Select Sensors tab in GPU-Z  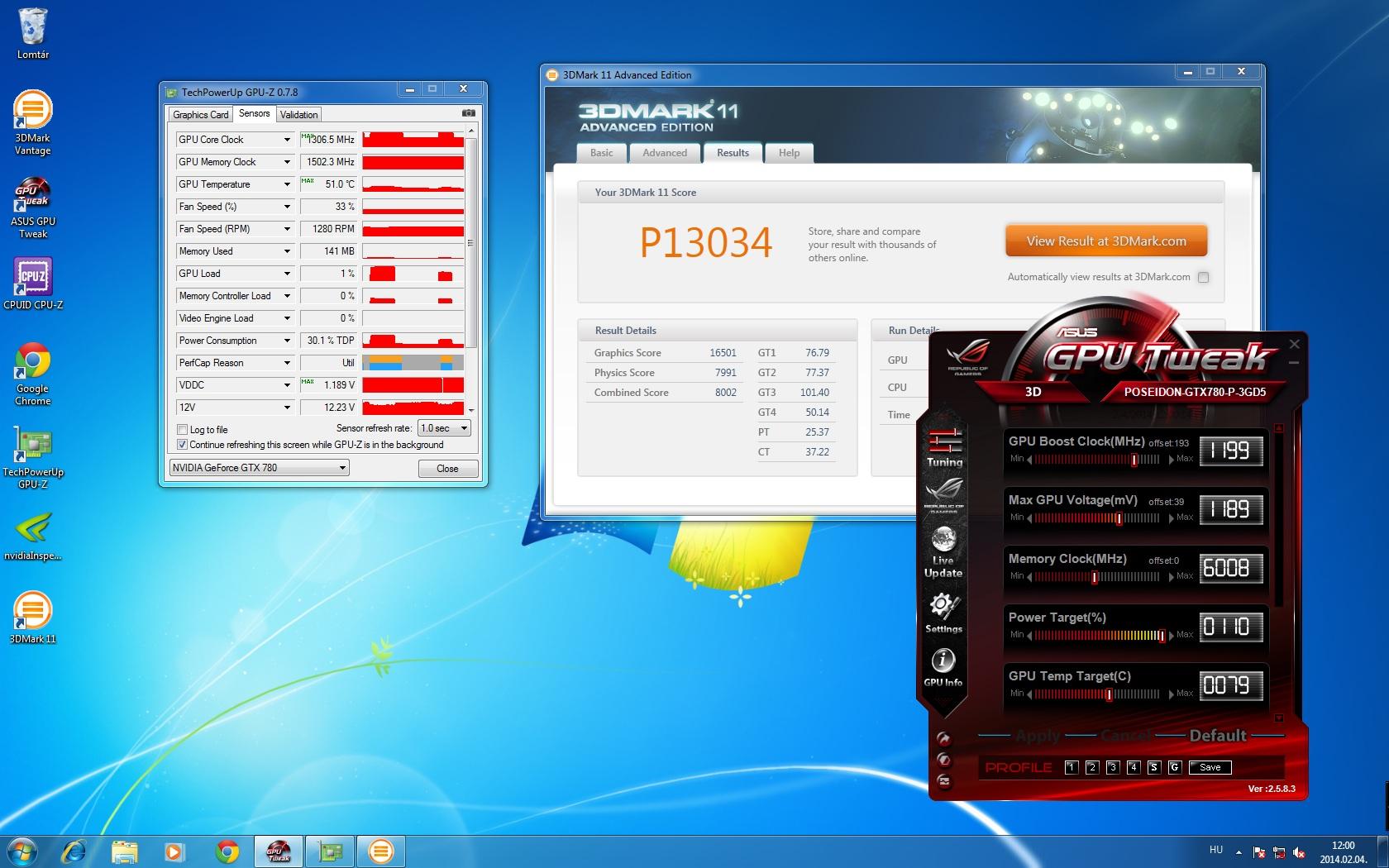click(255, 113)
